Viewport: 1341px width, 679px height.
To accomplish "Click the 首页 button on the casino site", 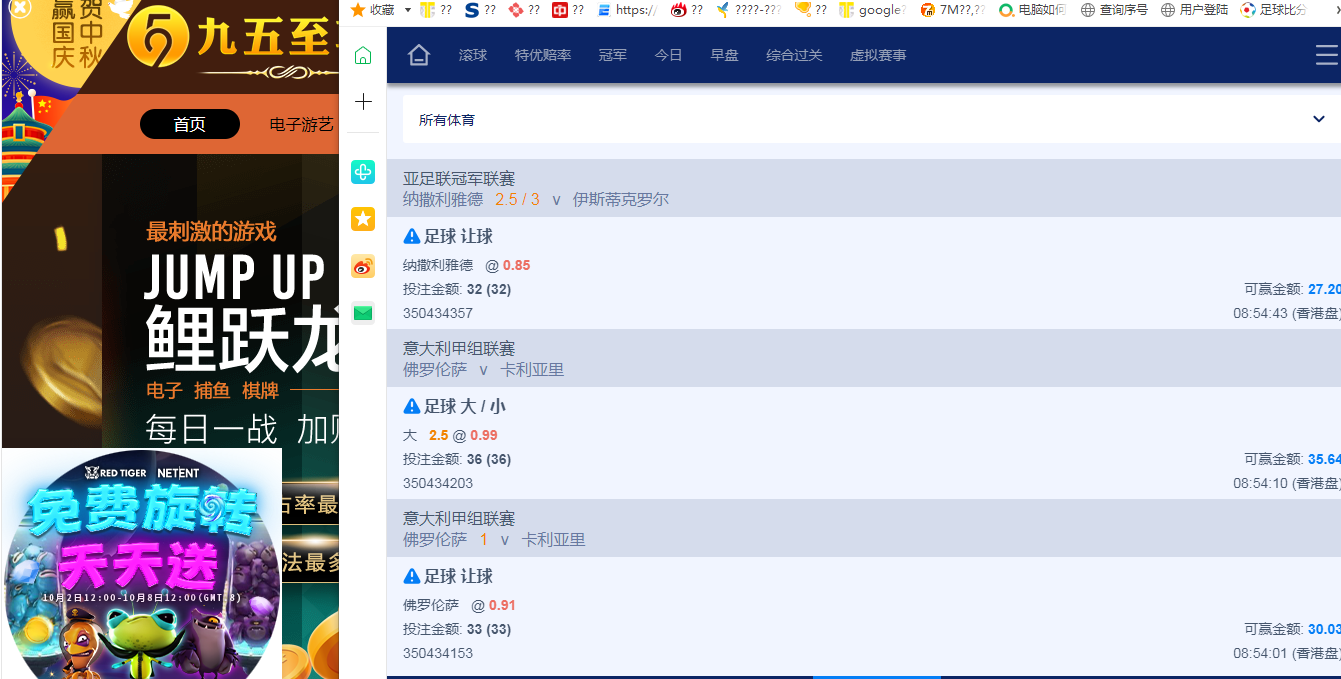I will coord(190,124).
